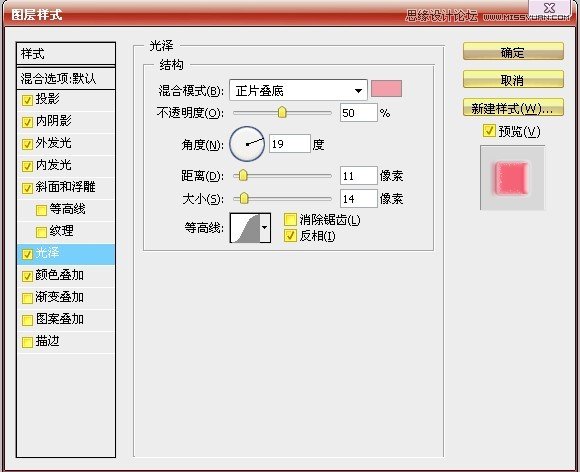Uncheck the 反相 invert option
This screenshot has height=472, width=580.
(x=290, y=236)
